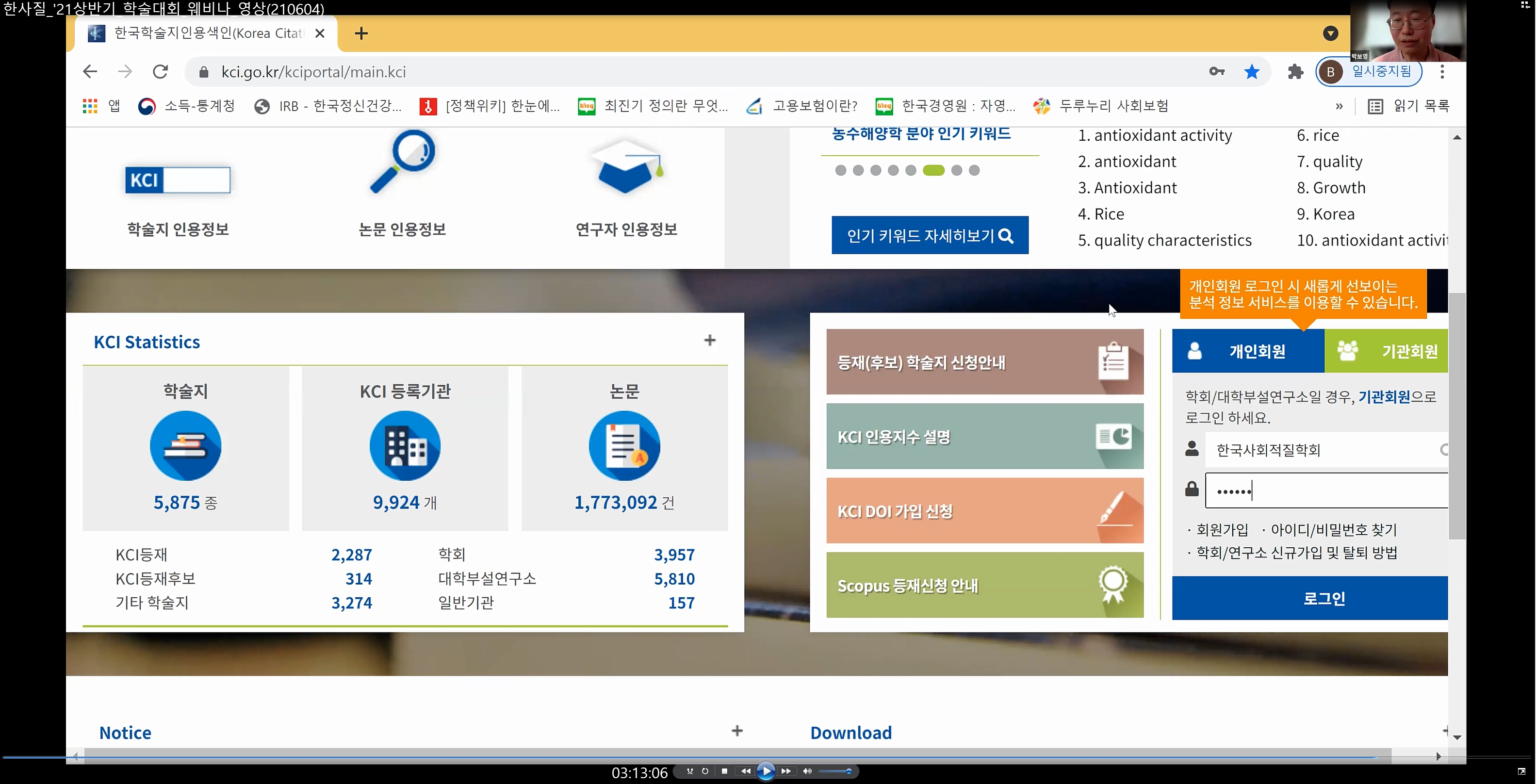Open the 회원가입 link
Viewport: 1536px width, 784px height.
(x=1222, y=529)
